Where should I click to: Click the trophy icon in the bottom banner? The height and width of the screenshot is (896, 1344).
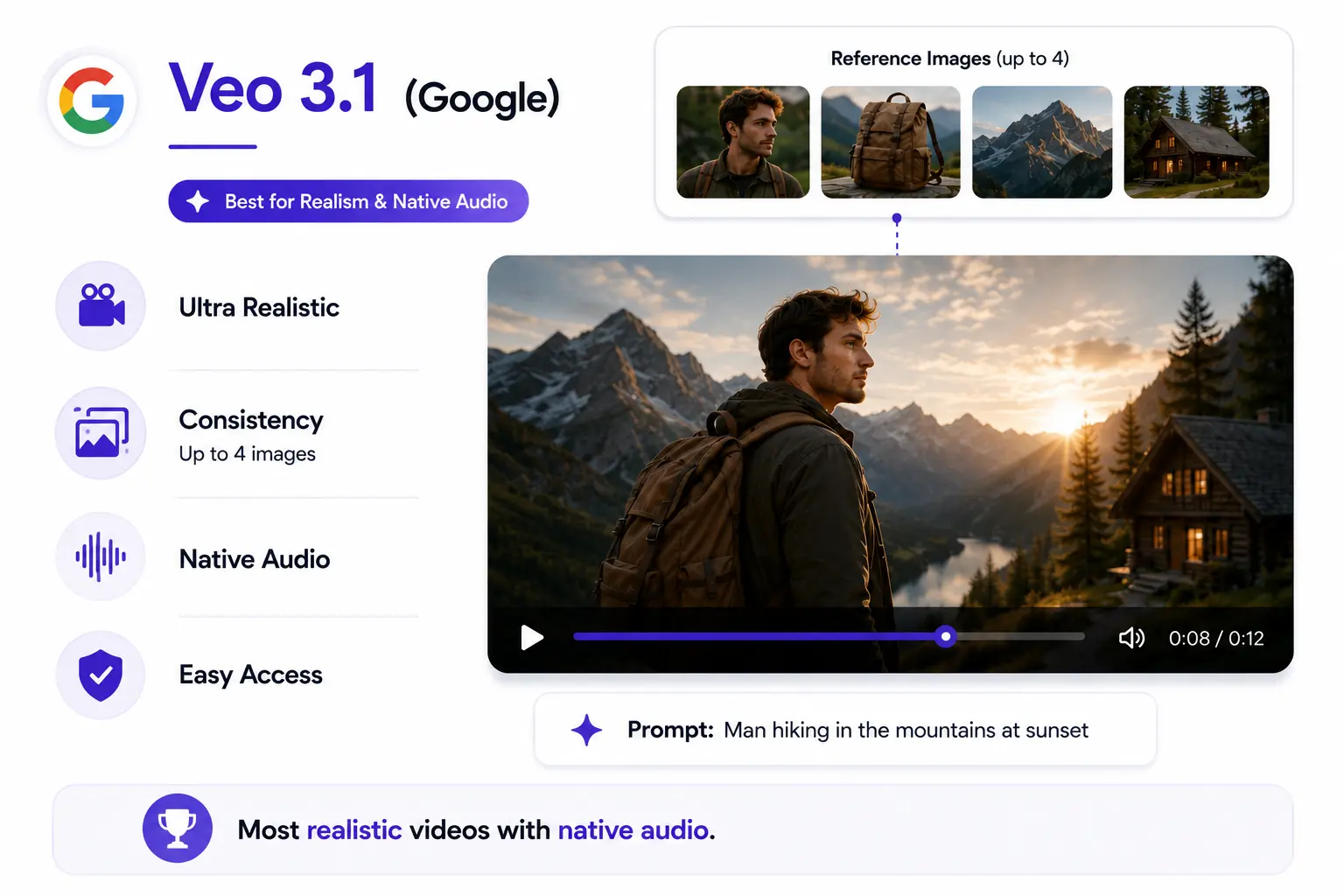click(x=178, y=828)
